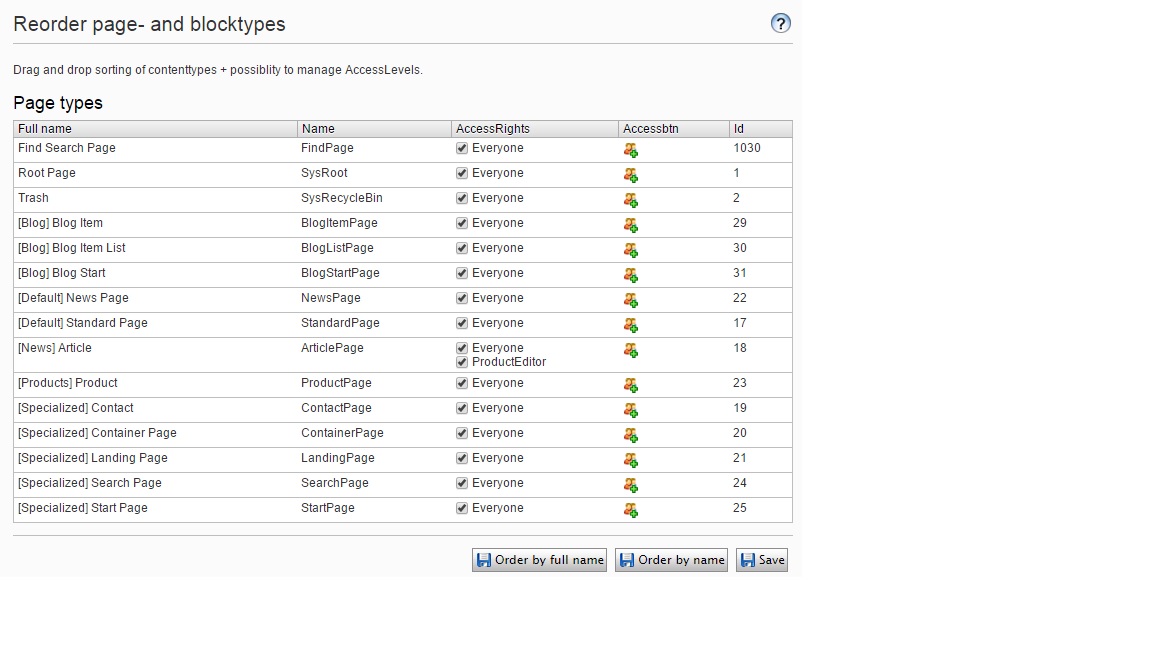Toggle Everyone checkbox for SysRecycleBin row
1152x648 pixels.
pos(462,198)
